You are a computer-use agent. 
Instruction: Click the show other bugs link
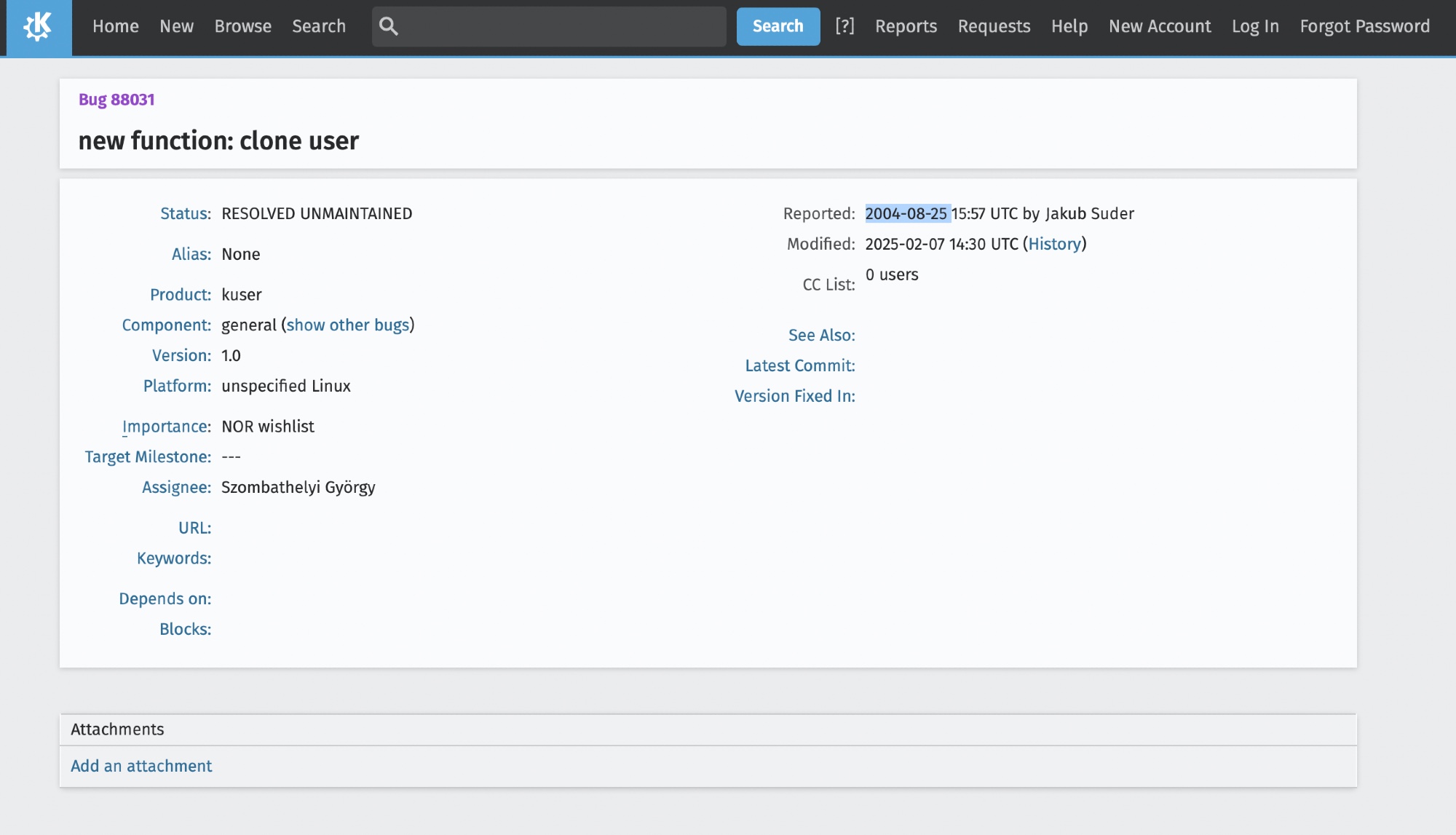point(348,325)
